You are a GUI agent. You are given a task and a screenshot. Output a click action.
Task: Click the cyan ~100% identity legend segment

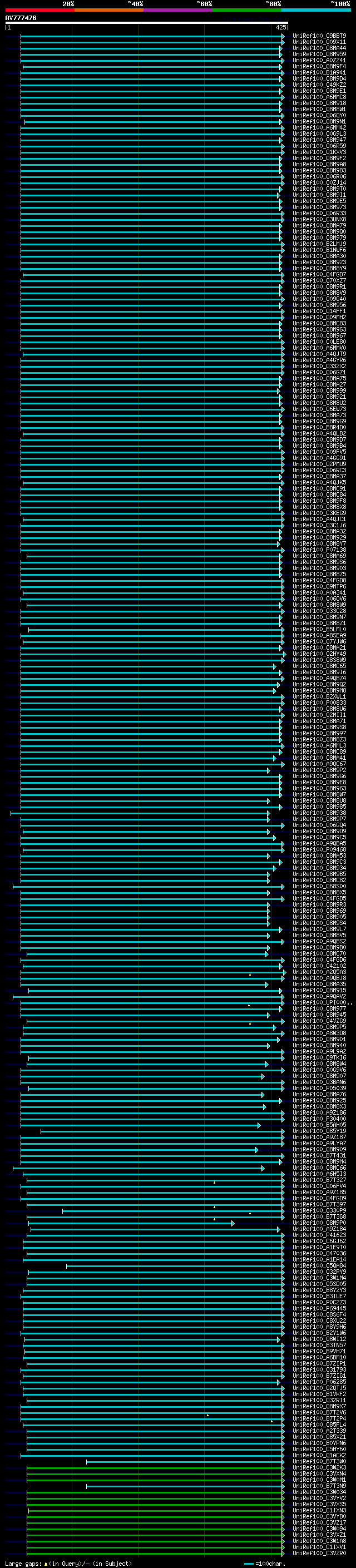[316, 10]
